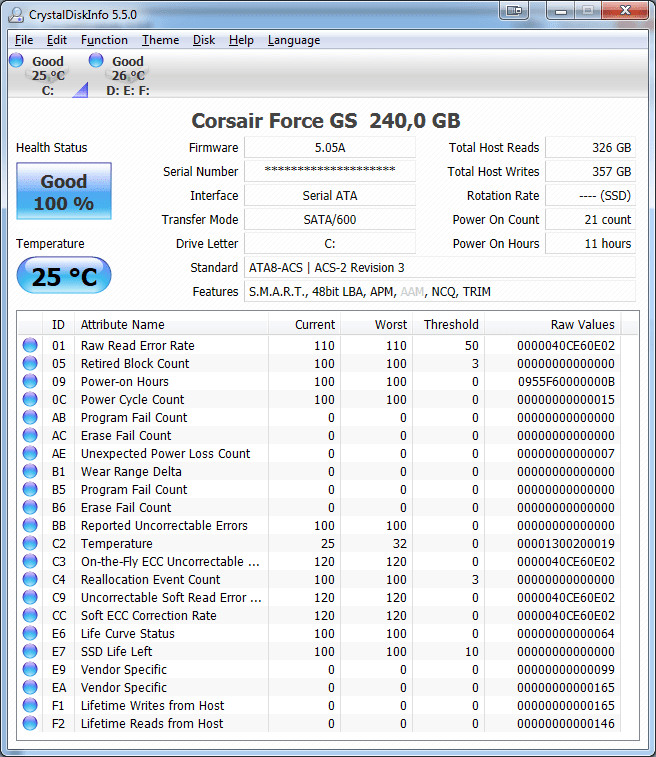Click the blue status orb for drive C:
The height and width of the screenshot is (757, 656).
pyautogui.click(x=16, y=60)
